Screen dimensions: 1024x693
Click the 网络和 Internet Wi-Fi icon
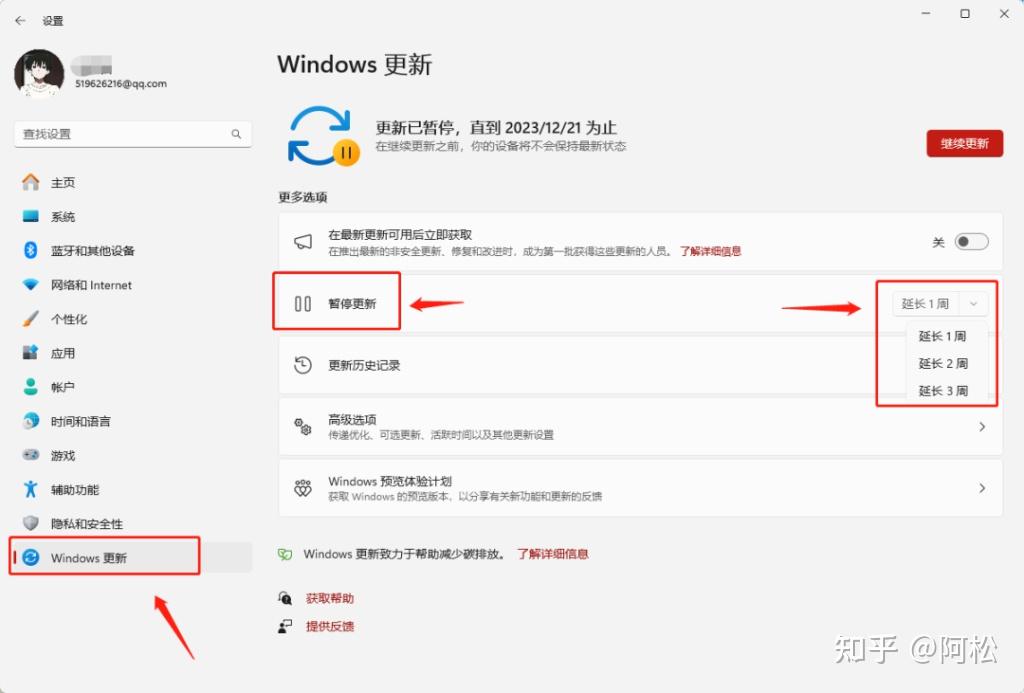pyautogui.click(x=31, y=285)
